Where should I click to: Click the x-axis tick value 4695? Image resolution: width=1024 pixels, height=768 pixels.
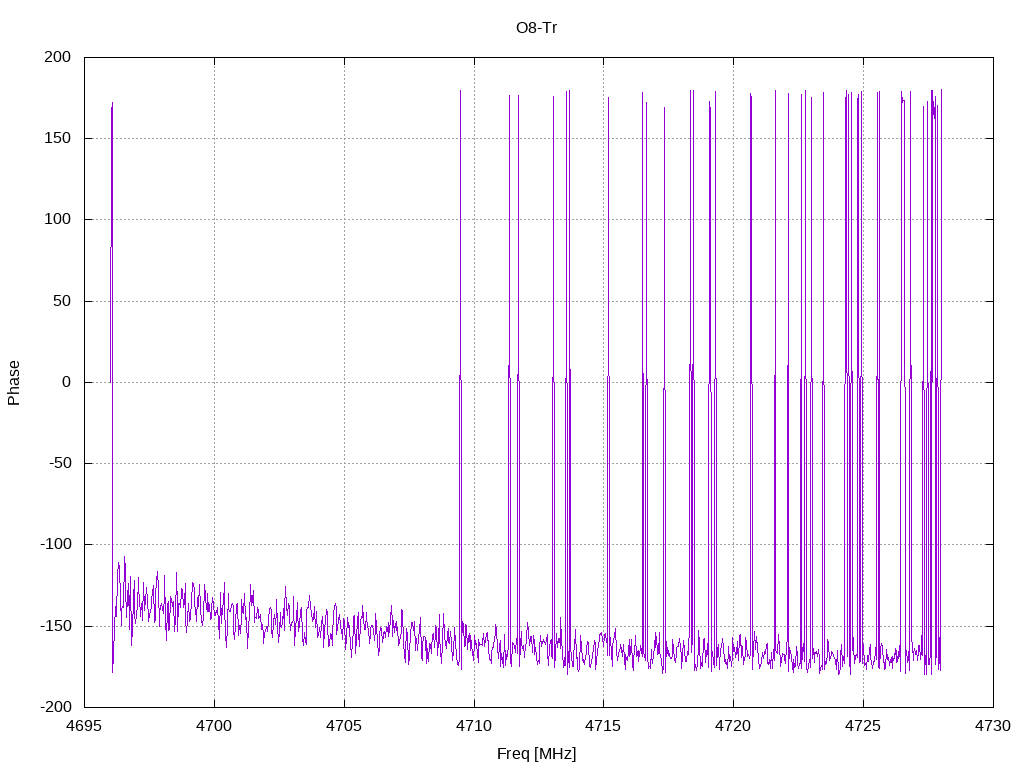tap(84, 726)
